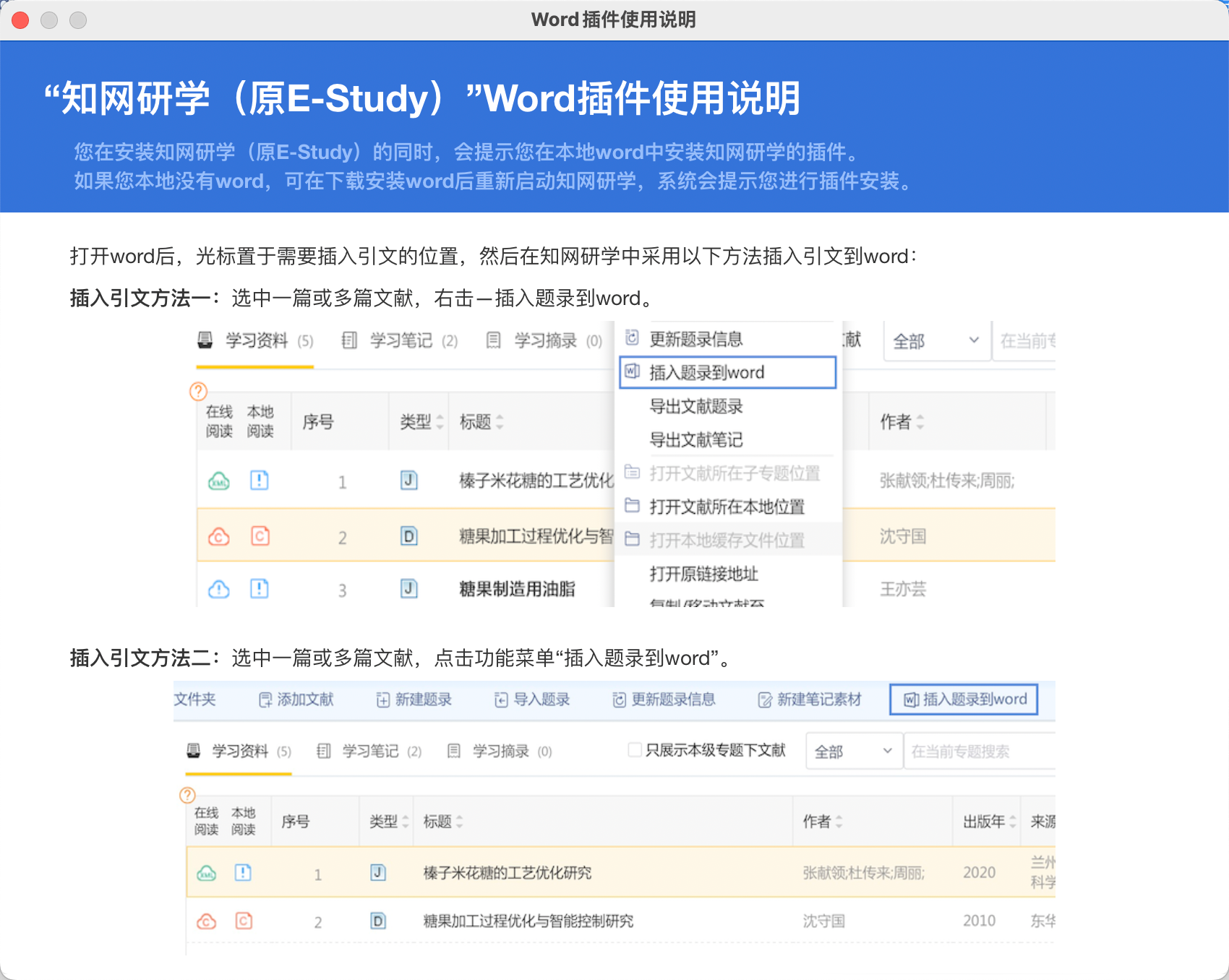Choose 打开文献所在本地位置 in context menu

[727, 507]
